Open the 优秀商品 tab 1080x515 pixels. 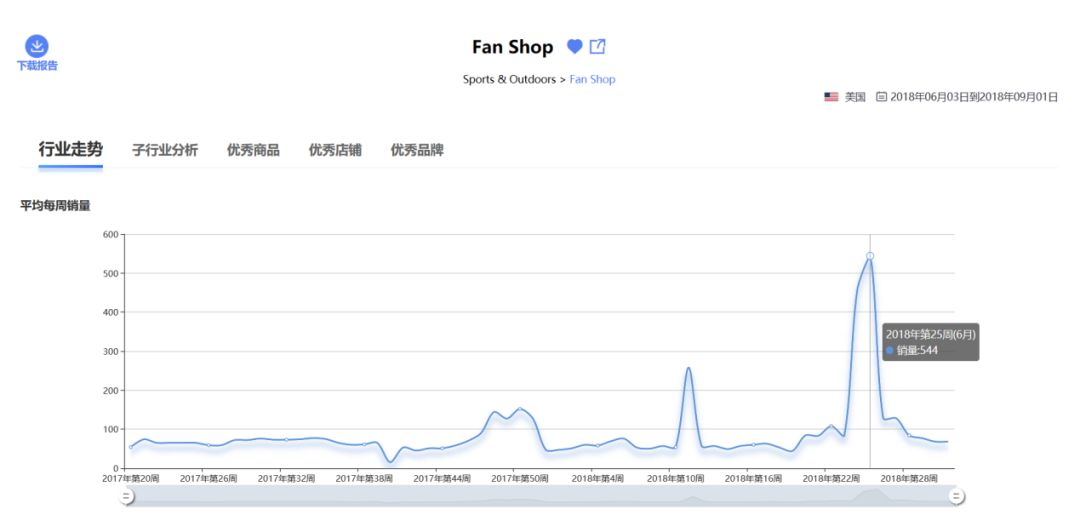click(253, 150)
